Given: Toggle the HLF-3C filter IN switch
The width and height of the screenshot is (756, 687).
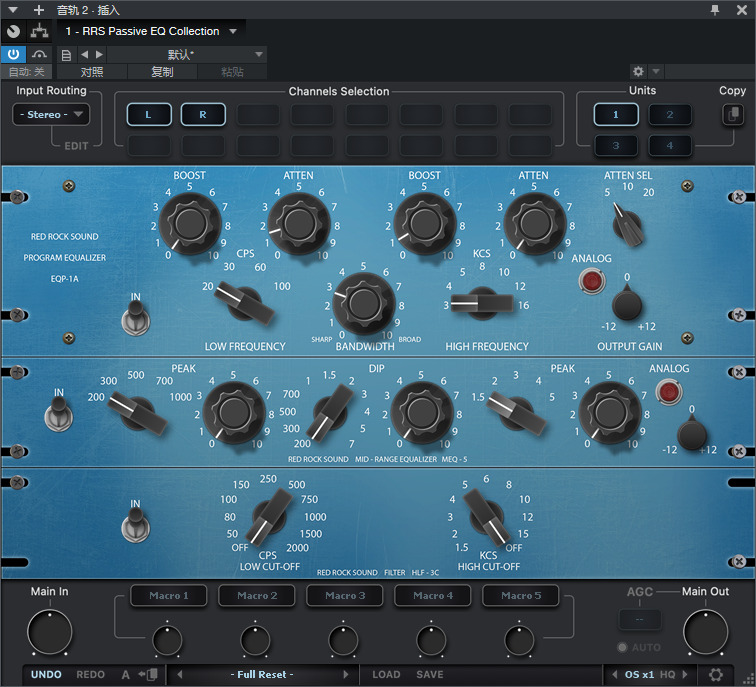Looking at the screenshot, I should (x=135, y=525).
